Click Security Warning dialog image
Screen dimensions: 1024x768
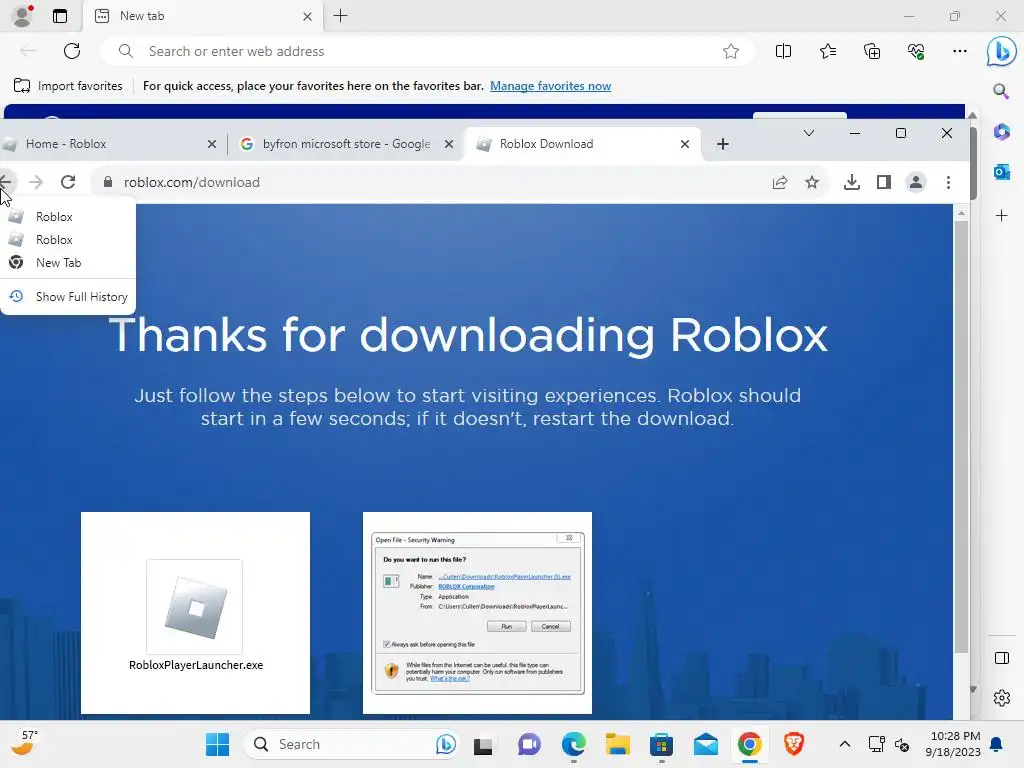pyautogui.click(x=477, y=613)
